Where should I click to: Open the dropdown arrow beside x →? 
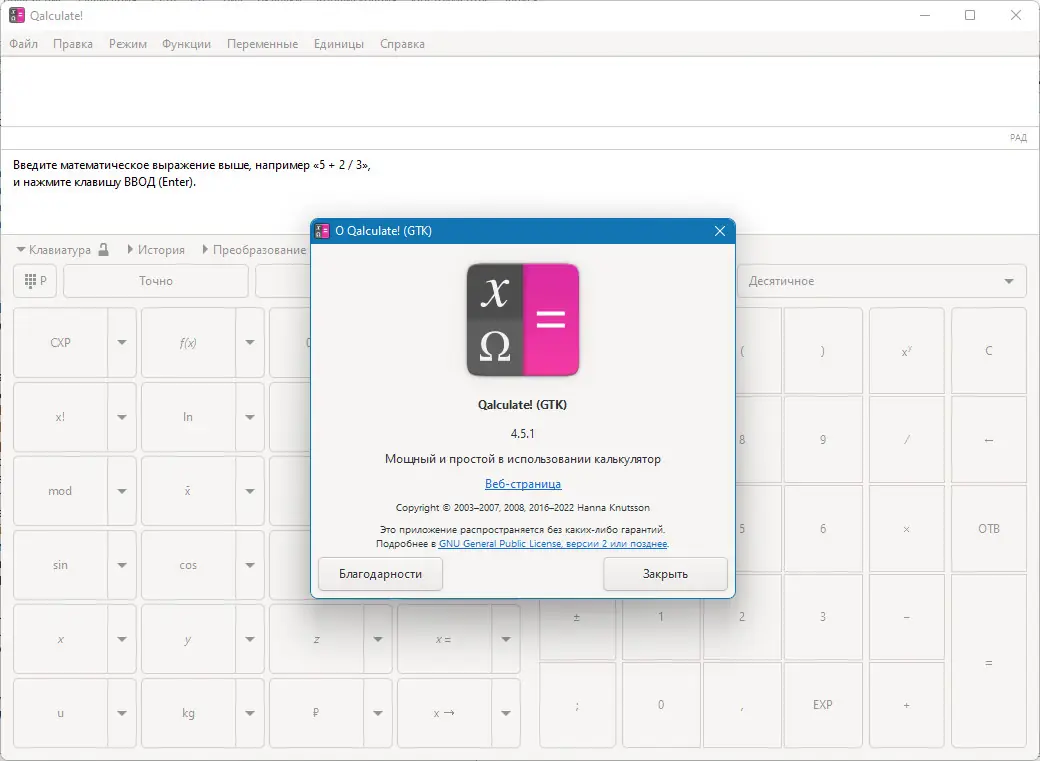coord(506,713)
